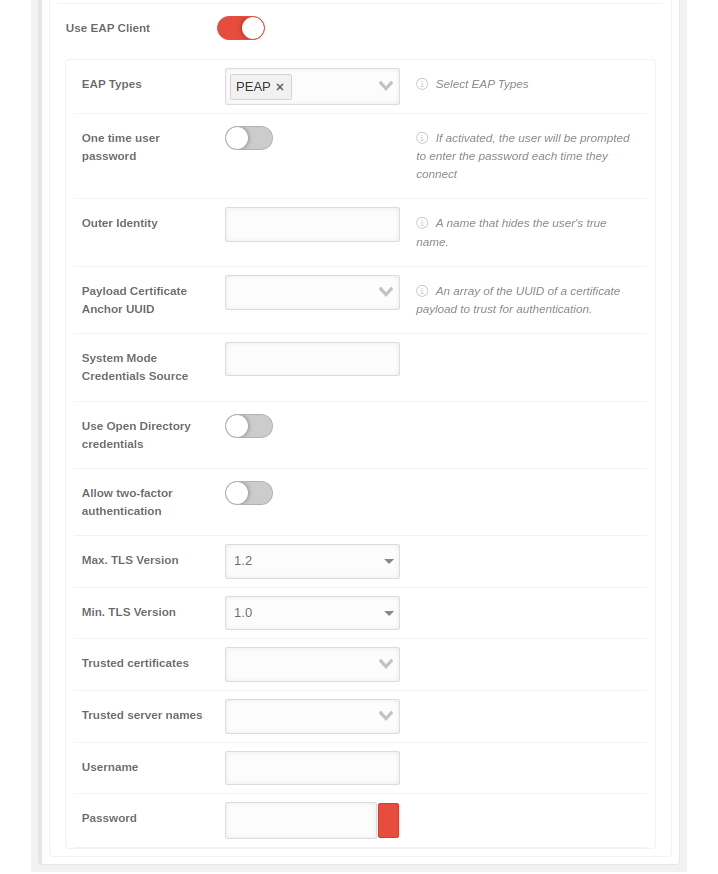The width and height of the screenshot is (718, 874).
Task: Click info icon for one time password hint
Action: pos(422,138)
